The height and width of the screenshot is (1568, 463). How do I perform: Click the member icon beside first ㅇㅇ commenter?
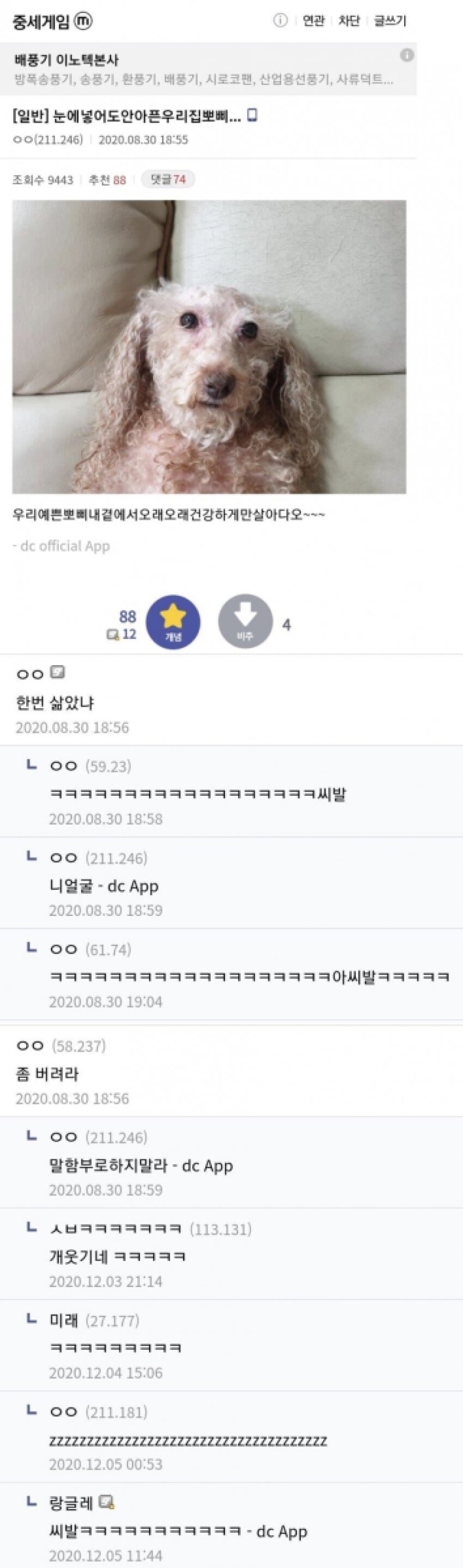[57, 673]
